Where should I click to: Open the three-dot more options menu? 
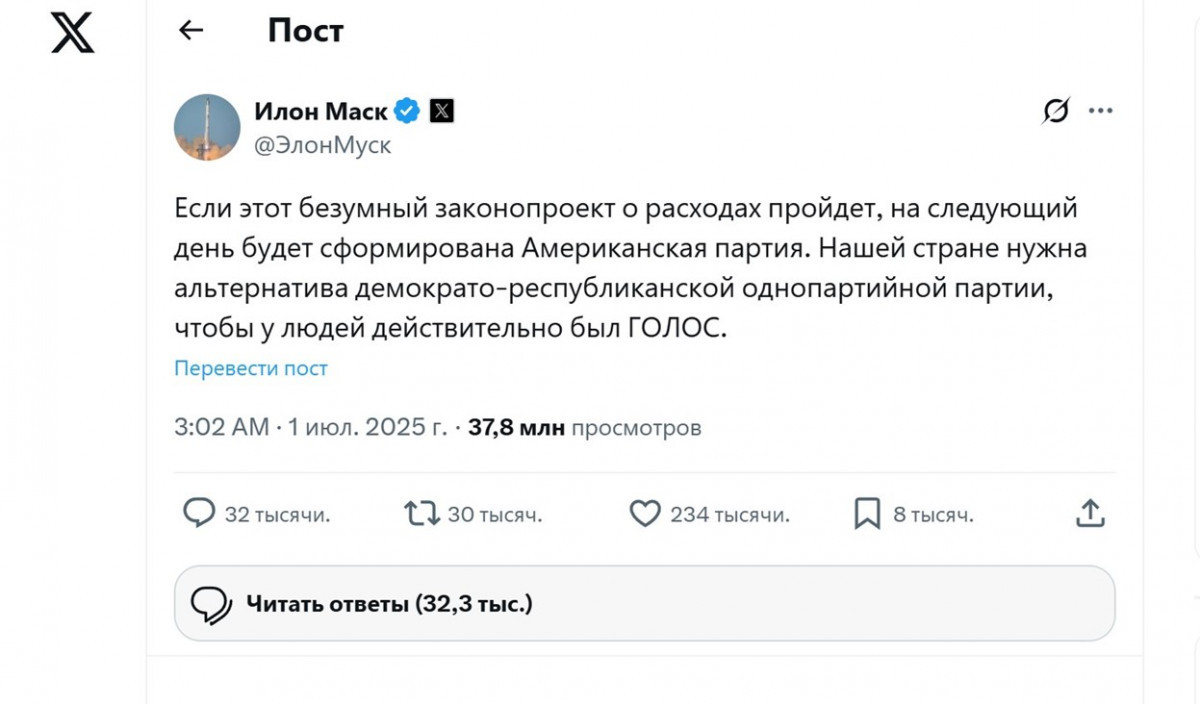[1101, 111]
